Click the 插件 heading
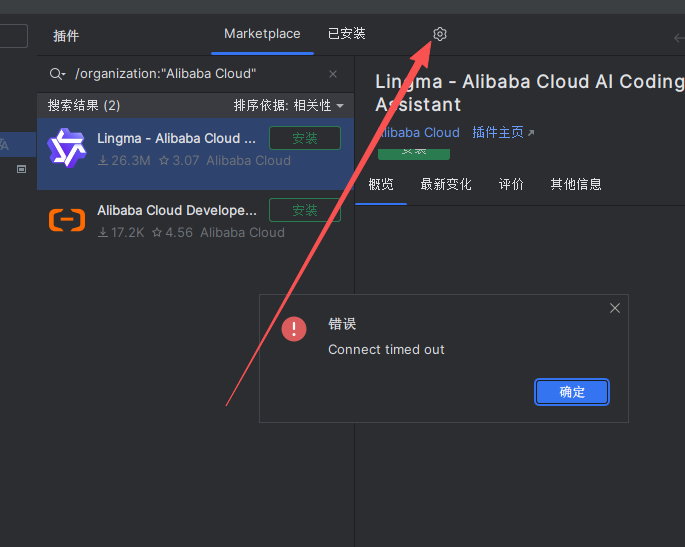This screenshot has height=547, width=685. pos(66,36)
